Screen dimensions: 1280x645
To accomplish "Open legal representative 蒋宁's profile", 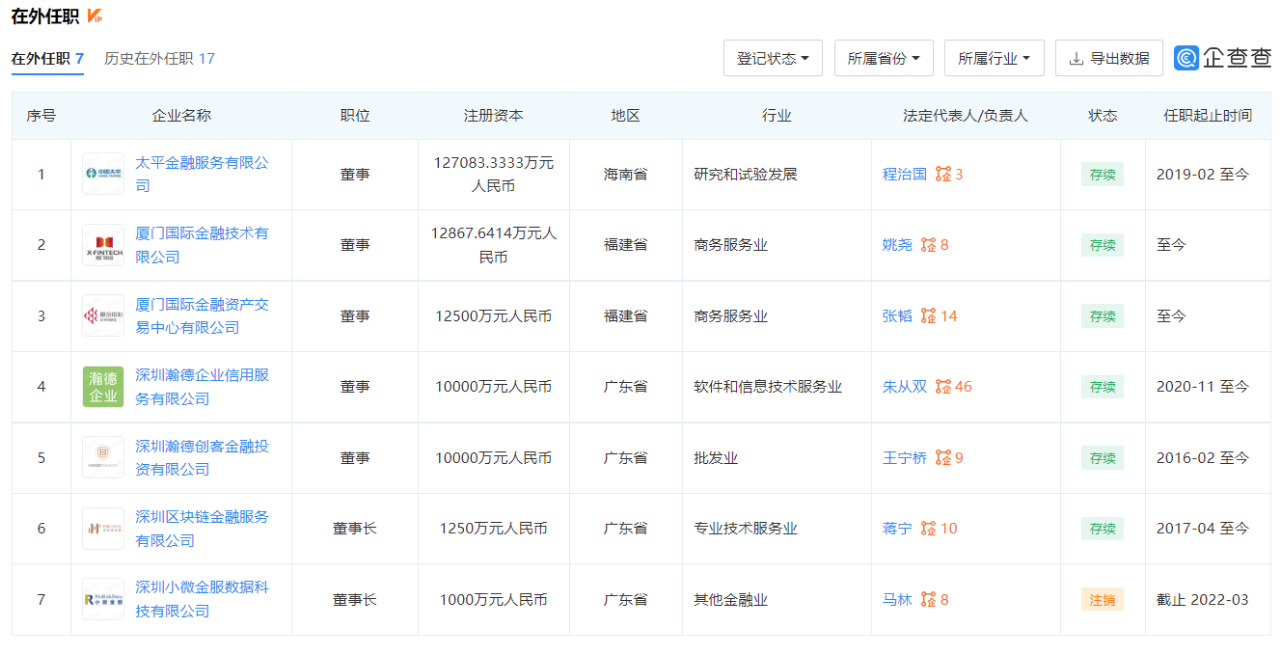I will click(898, 528).
